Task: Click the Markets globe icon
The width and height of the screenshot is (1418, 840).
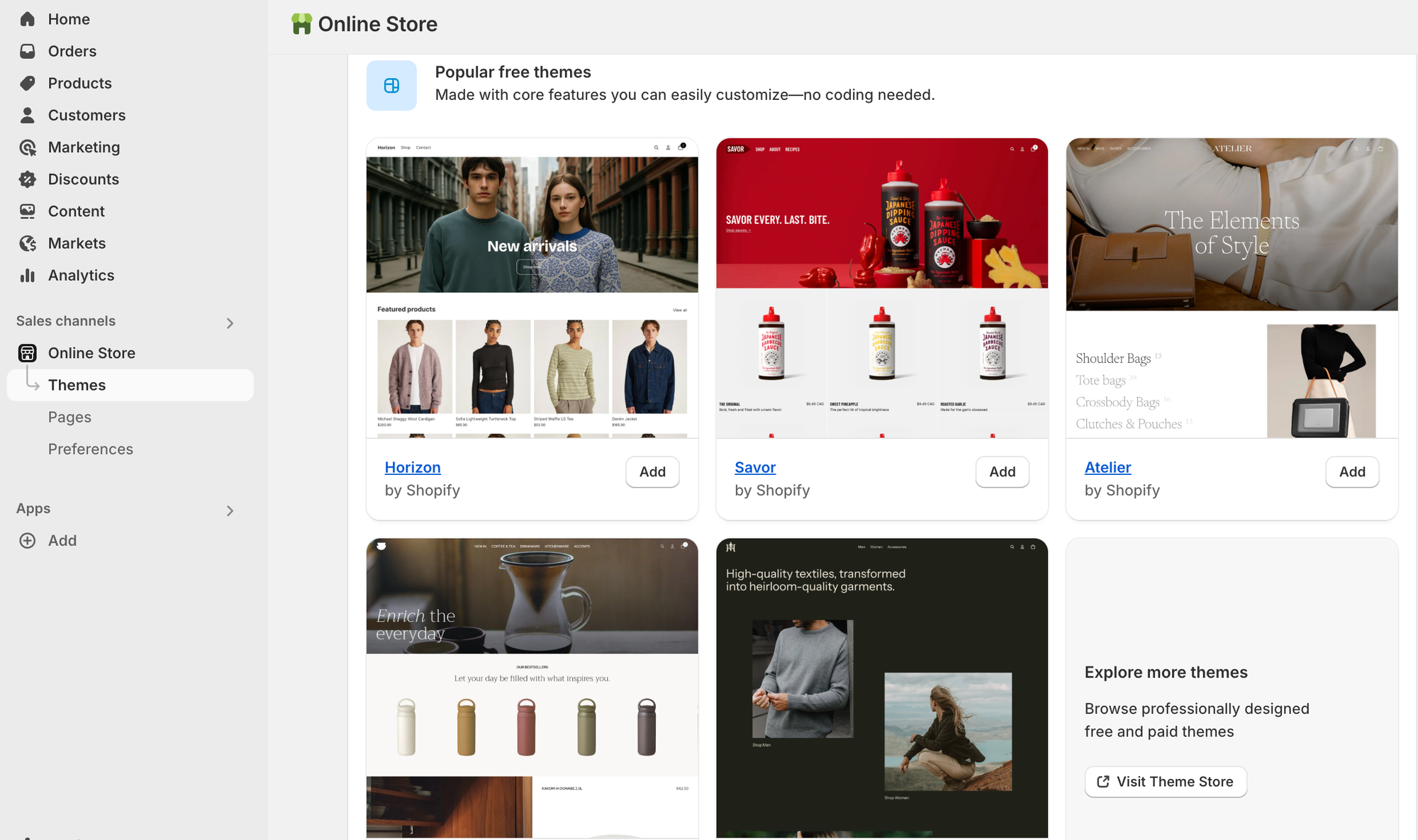Action: click(28, 243)
